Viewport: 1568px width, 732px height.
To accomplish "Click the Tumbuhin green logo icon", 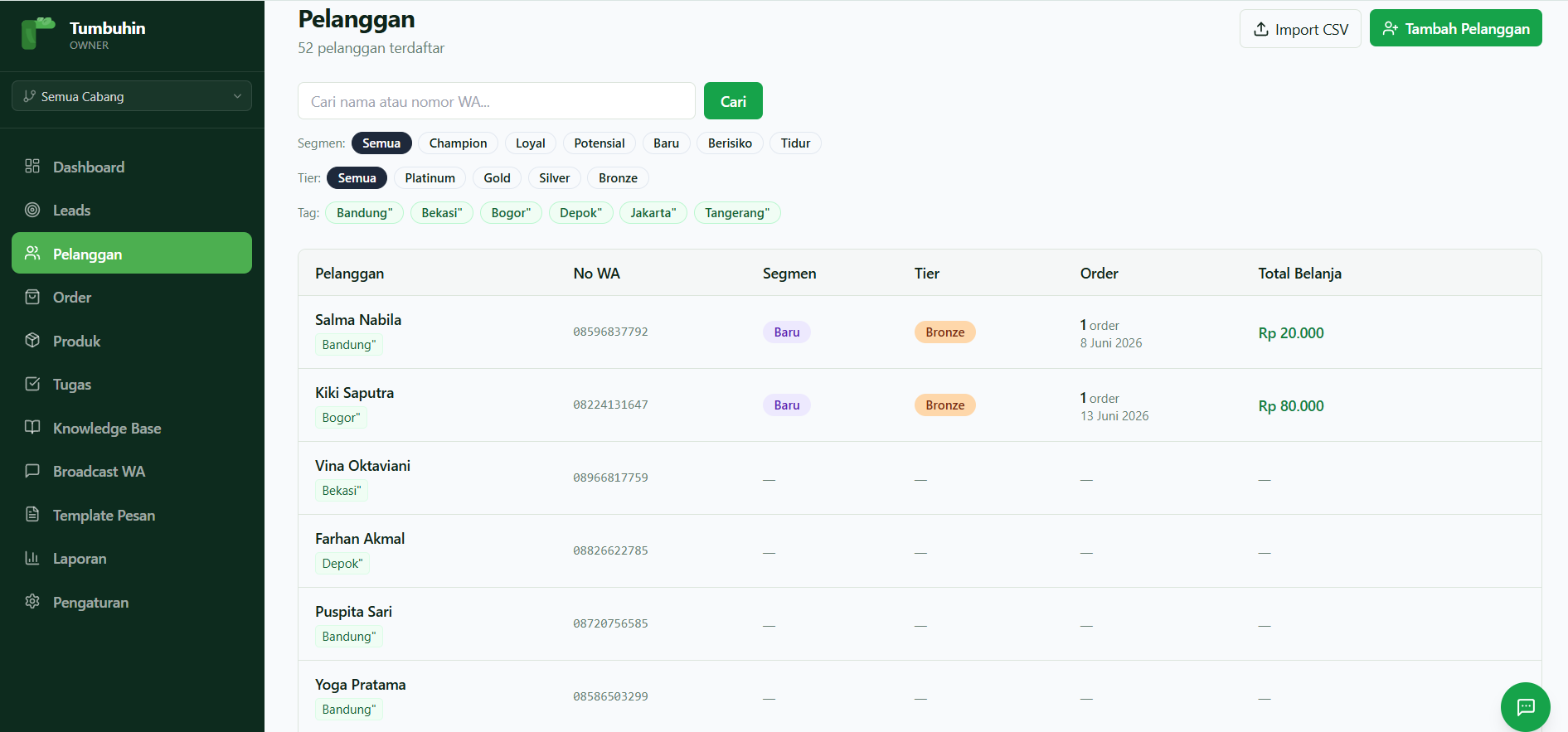I will pos(37,34).
